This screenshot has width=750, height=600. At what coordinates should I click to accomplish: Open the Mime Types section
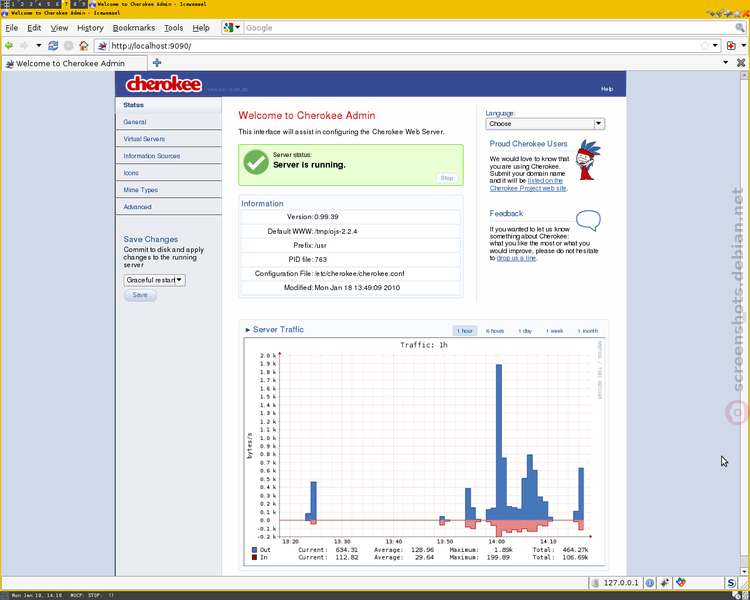[x=168, y=190]
